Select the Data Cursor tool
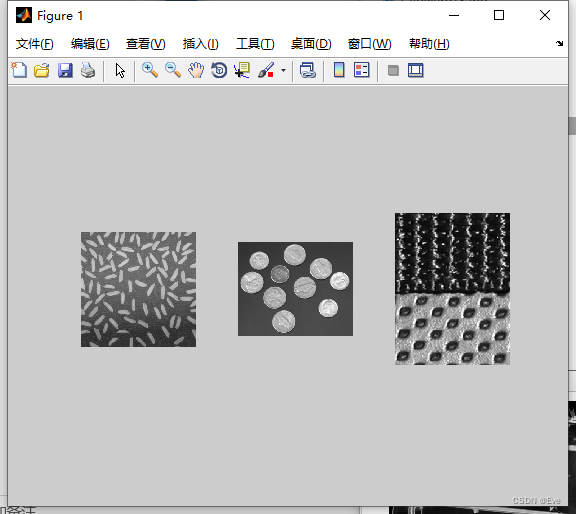This screenshot has width=576, height=514. [242, 70]
